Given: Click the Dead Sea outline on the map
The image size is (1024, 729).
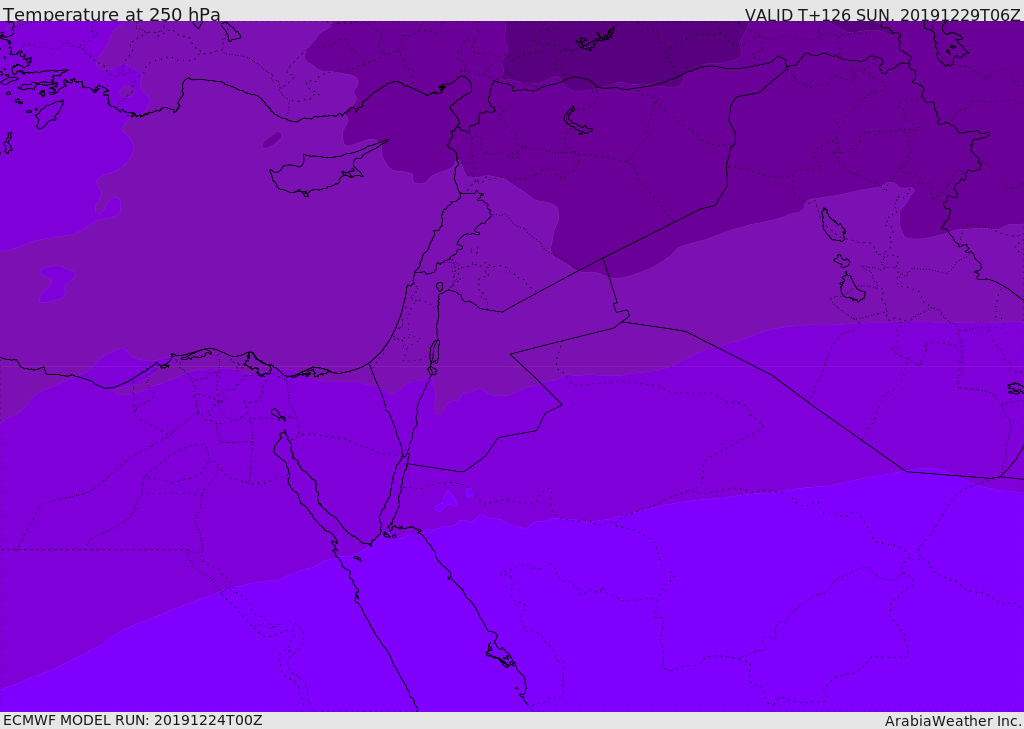Looking at the screenshot, I should (434, 356).
